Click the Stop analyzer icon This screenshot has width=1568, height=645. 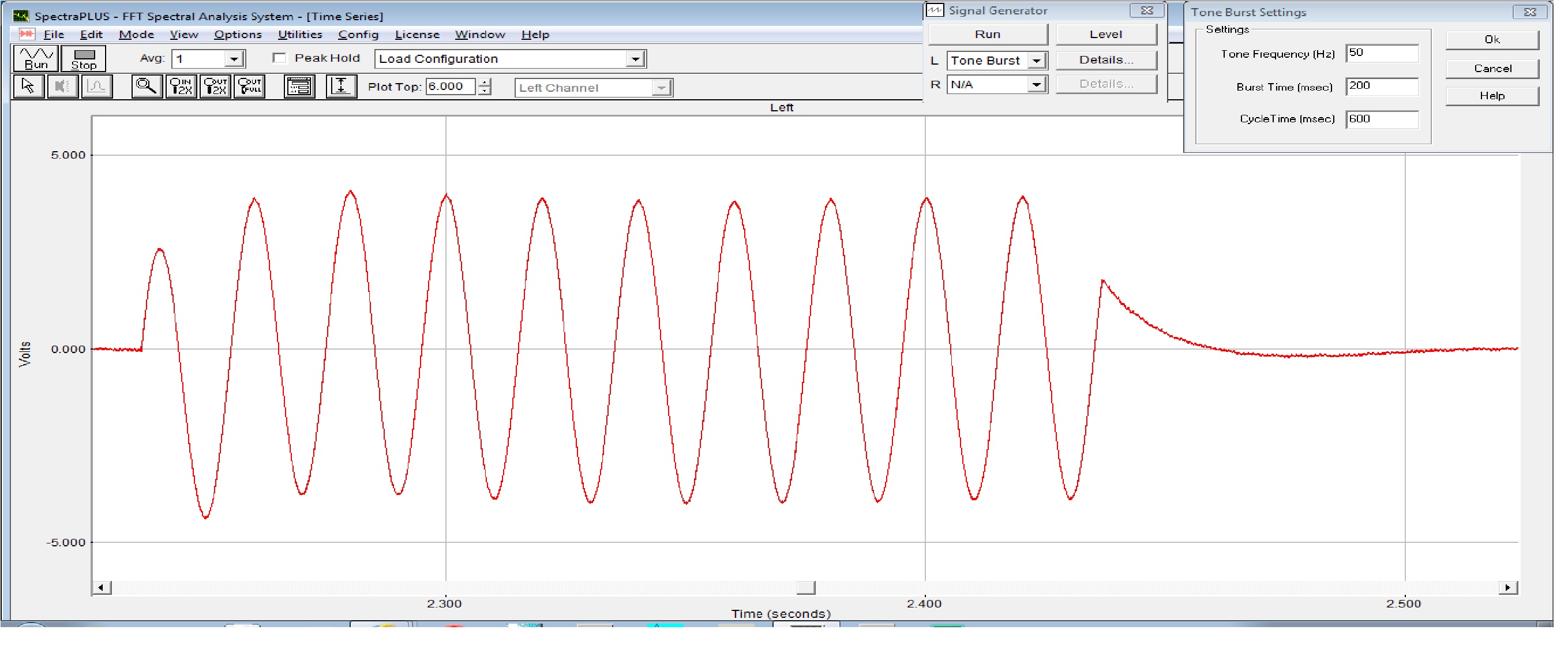[84, 58]
